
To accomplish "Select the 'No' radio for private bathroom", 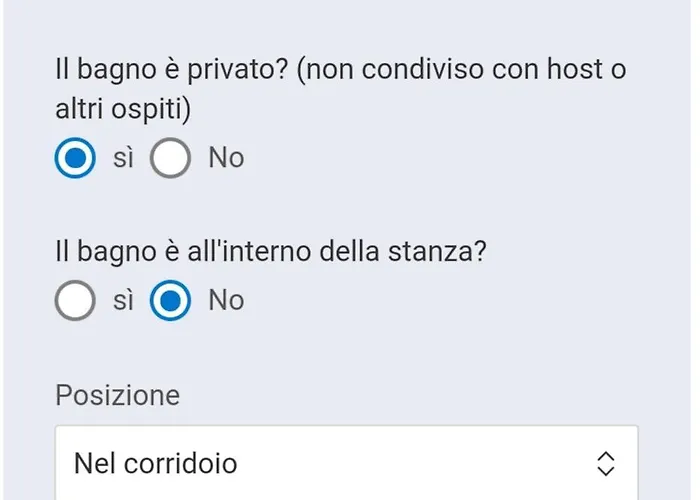I will [171, 159].
